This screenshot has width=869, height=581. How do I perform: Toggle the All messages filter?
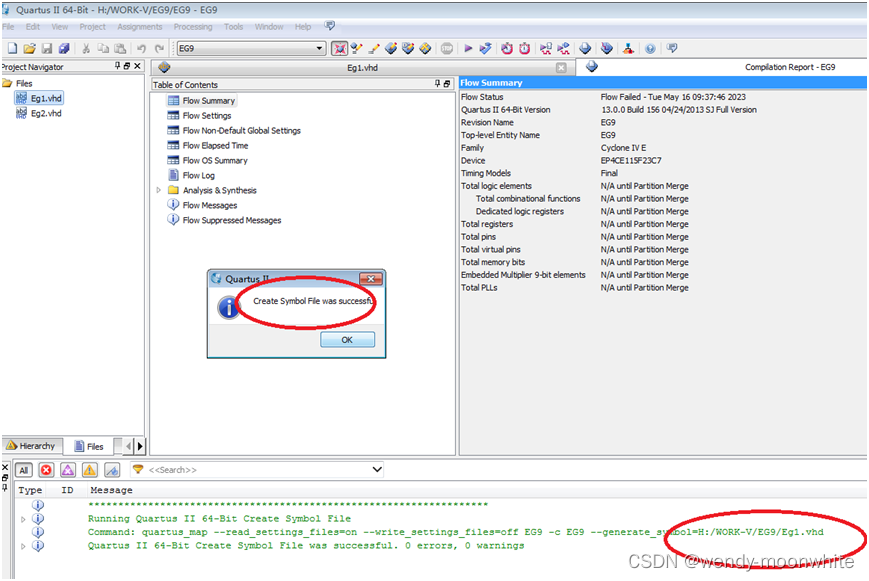(x=23, y=470)
